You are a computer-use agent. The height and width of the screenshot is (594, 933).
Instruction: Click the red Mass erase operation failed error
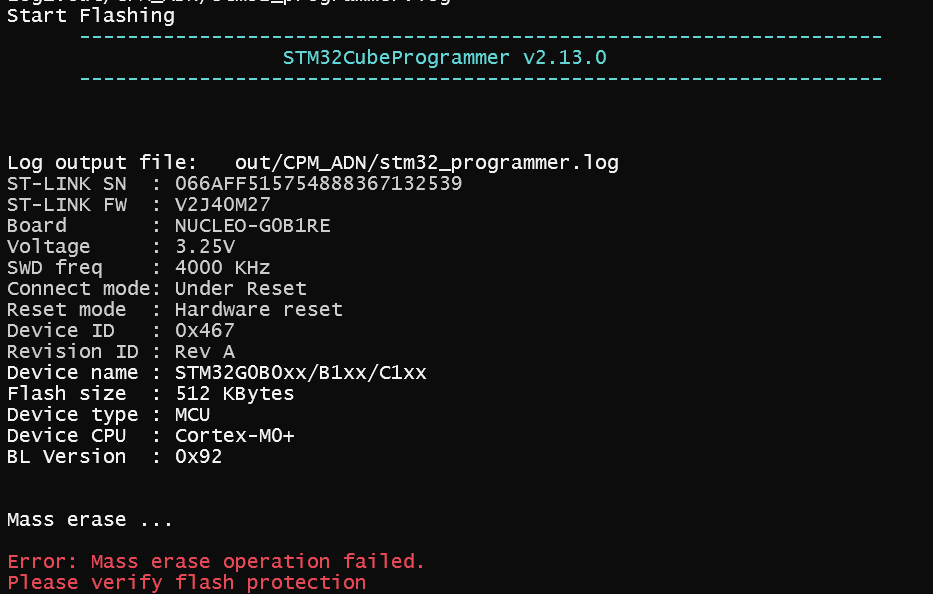[x=216, y=561]
